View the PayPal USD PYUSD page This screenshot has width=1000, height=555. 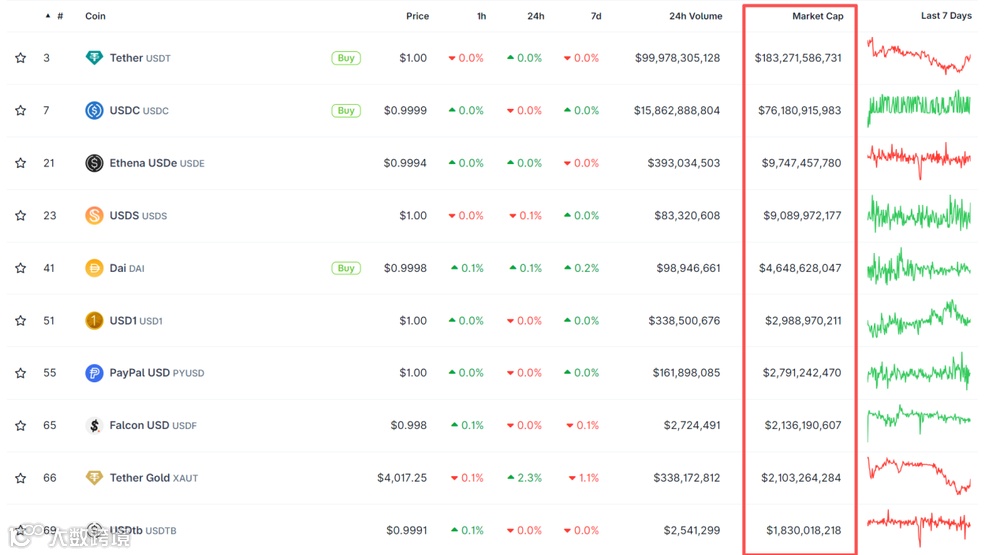(157, 373)
